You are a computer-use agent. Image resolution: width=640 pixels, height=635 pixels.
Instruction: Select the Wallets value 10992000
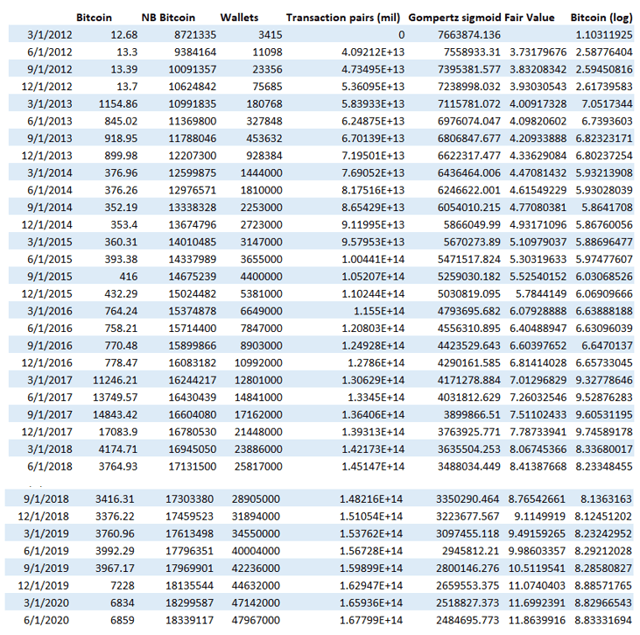click(258, 363)
